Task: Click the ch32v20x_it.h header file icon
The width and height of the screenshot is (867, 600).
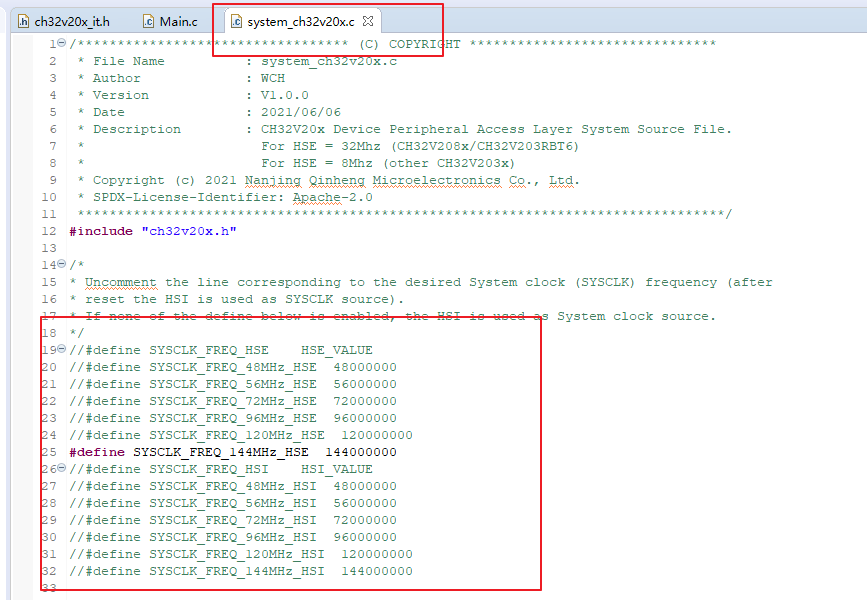Action: [x=23, y=21]
